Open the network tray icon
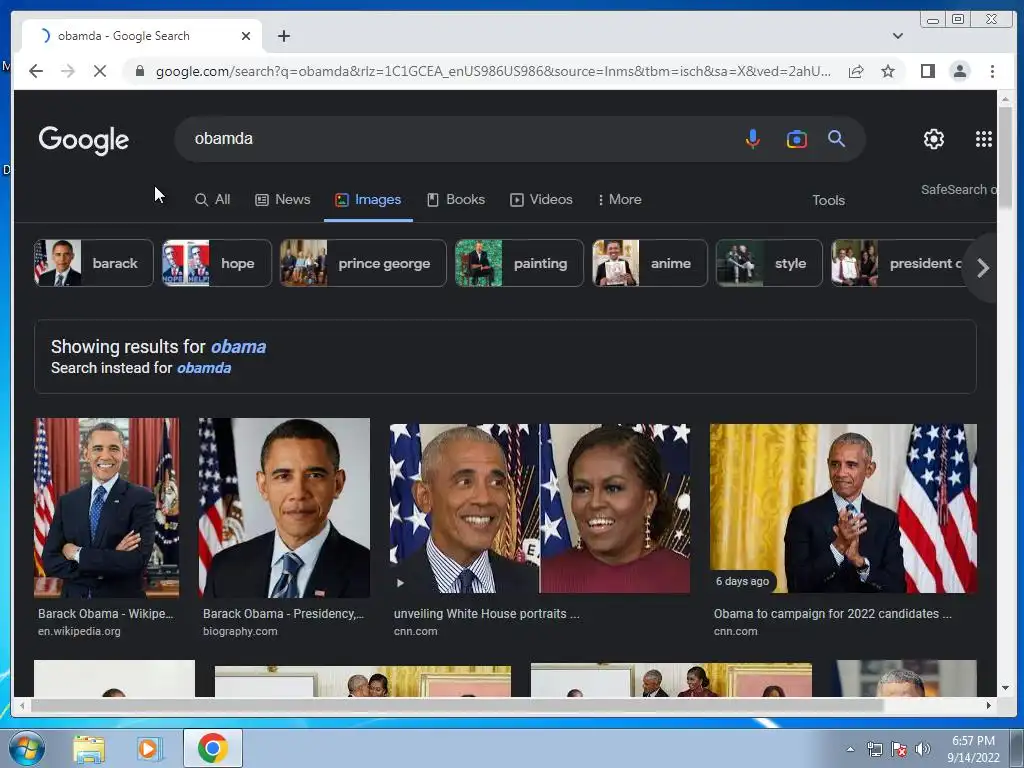This screenshot has width=1024, height=768. (874, 749)
